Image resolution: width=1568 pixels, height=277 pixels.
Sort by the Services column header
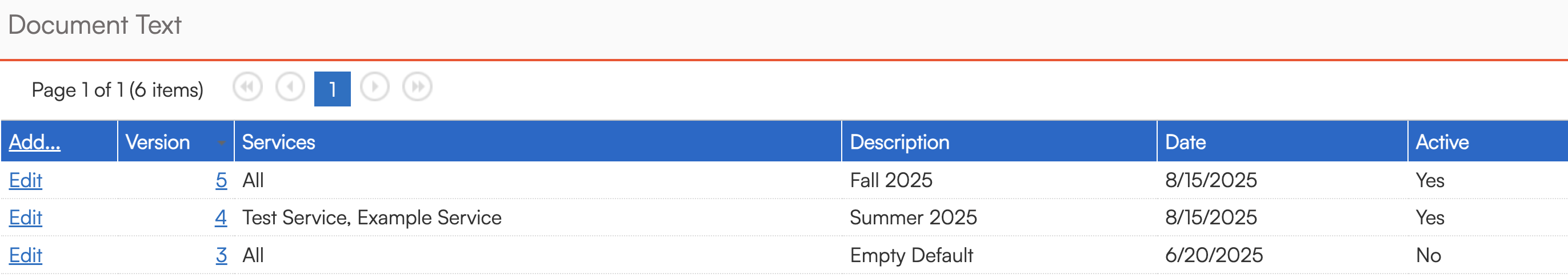(x=279, y=142)
